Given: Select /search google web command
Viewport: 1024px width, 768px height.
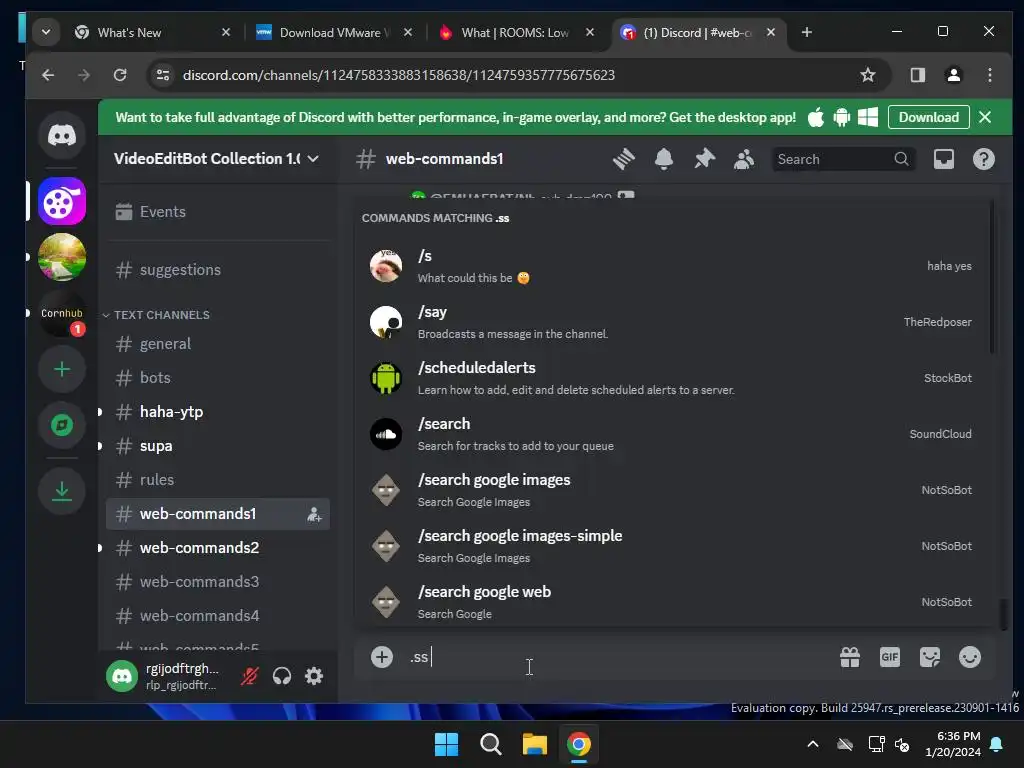Looking at the screenshot, I should coord(671,602).
